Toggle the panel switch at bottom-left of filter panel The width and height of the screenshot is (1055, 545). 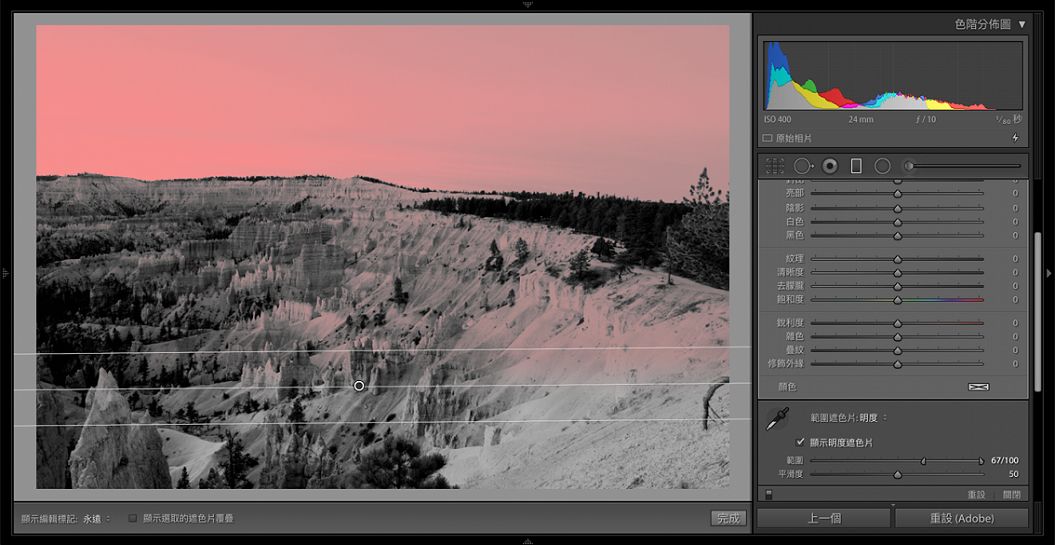pyautogui.click(x=768, y=495)
